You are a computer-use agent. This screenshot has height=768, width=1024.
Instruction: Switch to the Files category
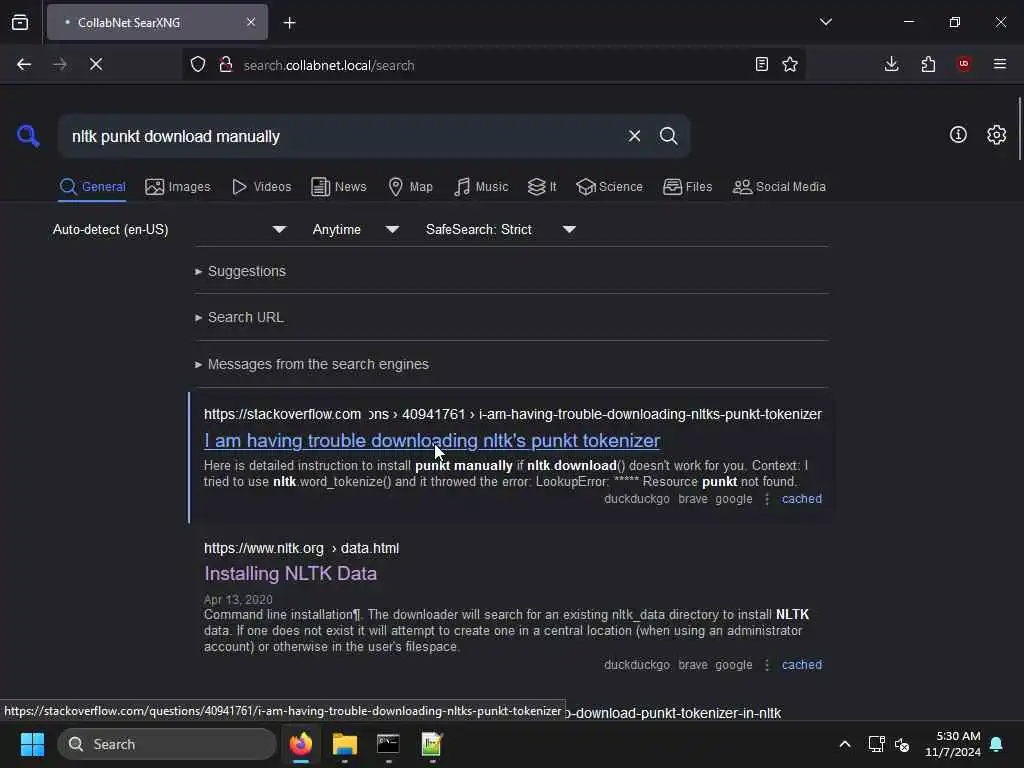click(x=687, y=187)
